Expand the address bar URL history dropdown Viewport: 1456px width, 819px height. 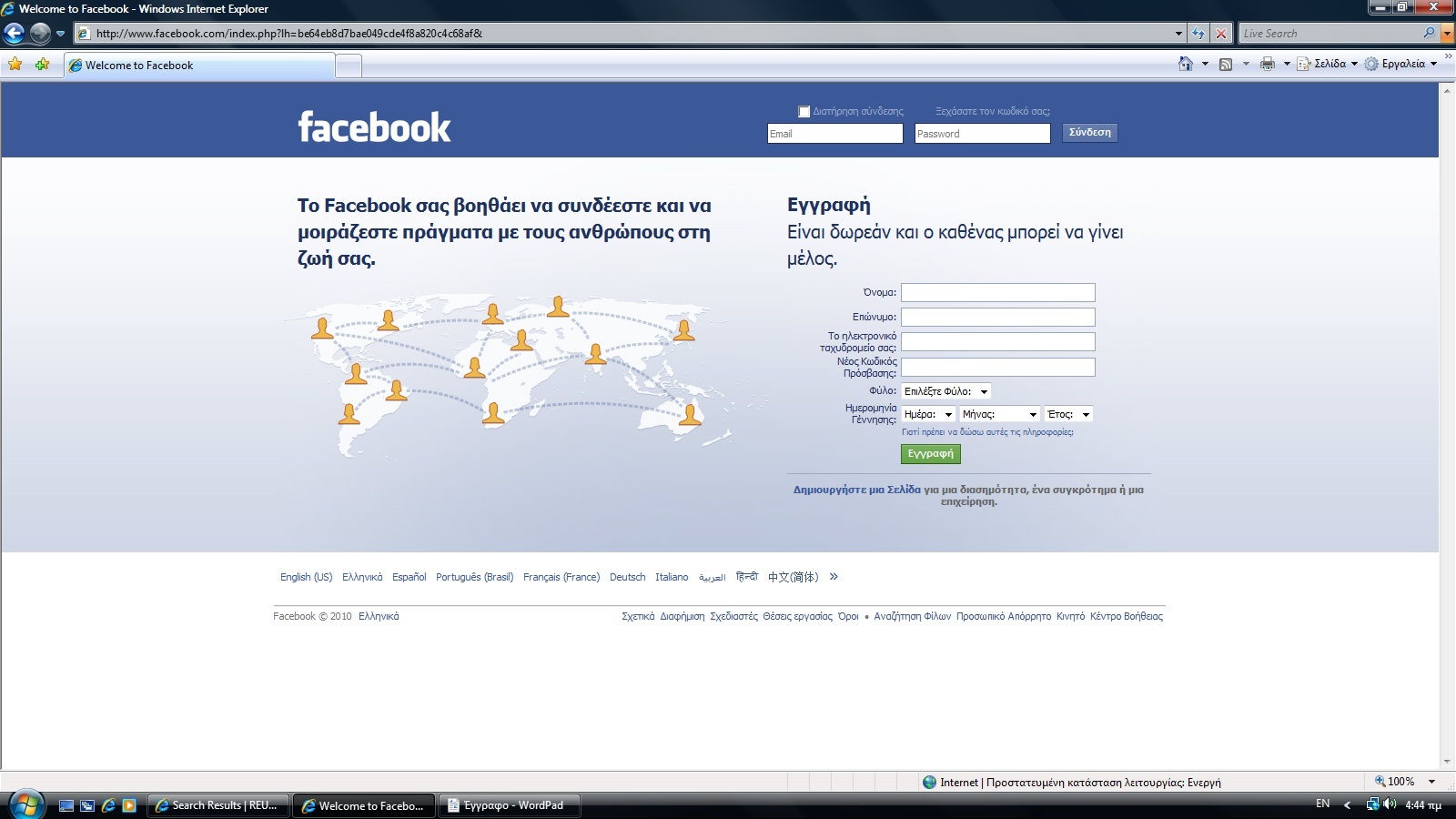point(1178,34)
